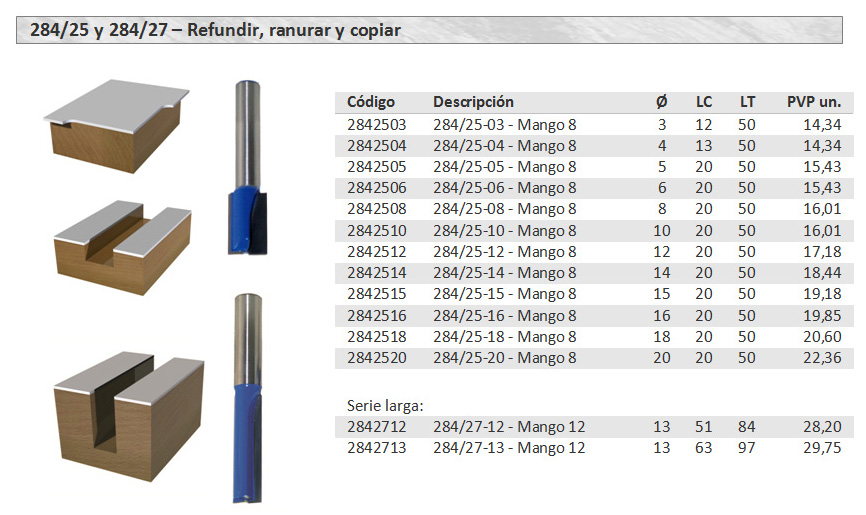Click the Código column header

(x=371, y=102)
